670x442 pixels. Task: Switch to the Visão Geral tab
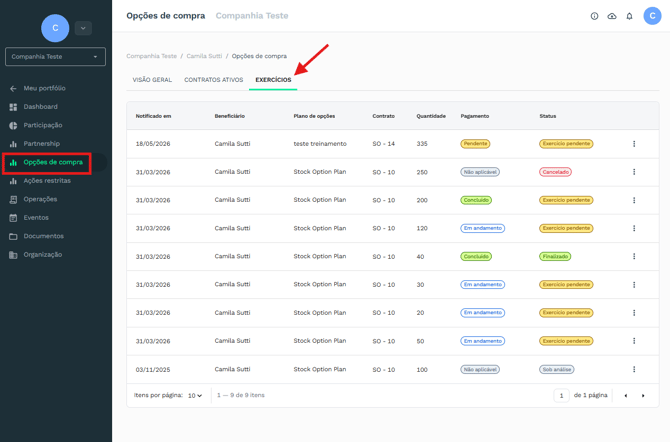[x=152, y=80]
